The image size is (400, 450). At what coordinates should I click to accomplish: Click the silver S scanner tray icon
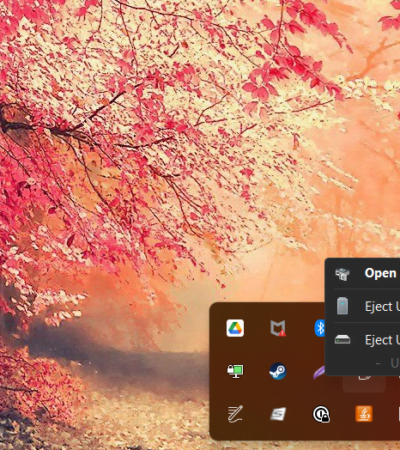[x=278, y=414]
